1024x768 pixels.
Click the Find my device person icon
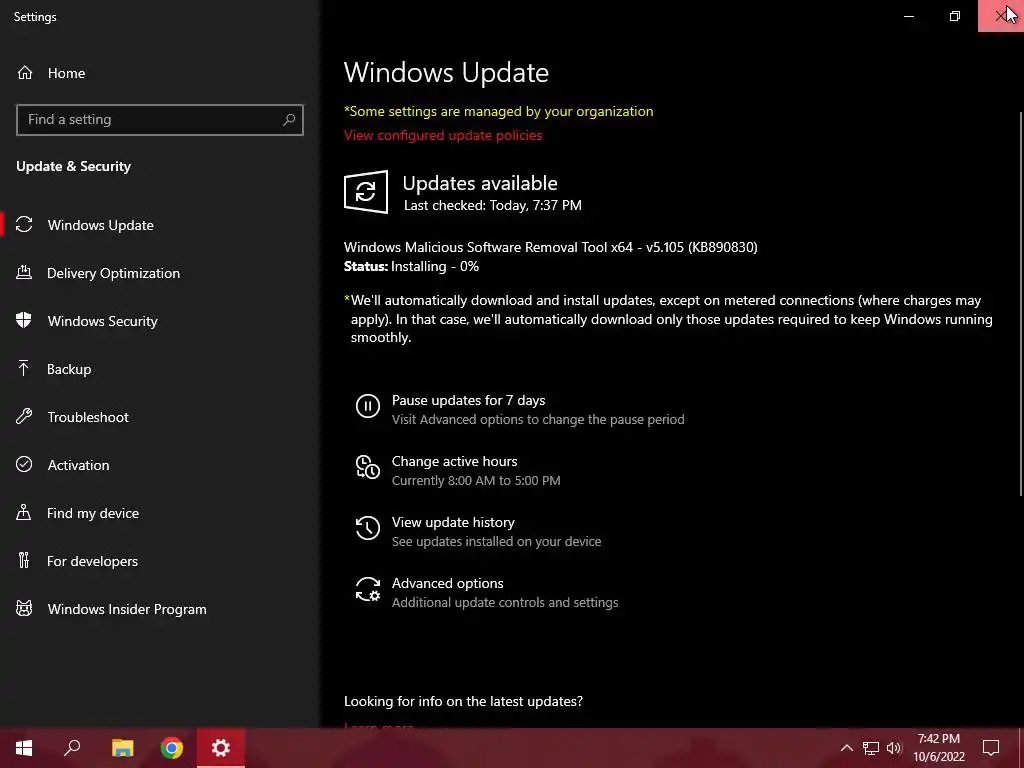[24, 513]
